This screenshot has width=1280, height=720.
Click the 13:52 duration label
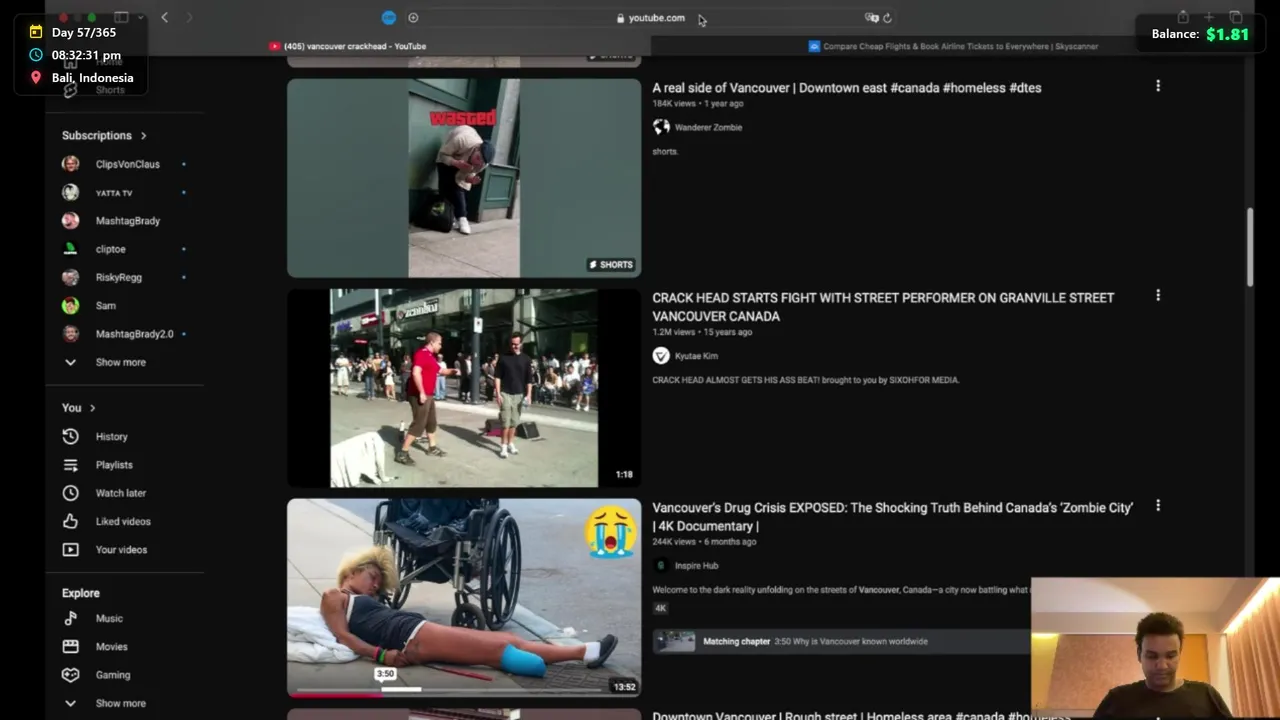pyautogui.click(x=624, y=687)
